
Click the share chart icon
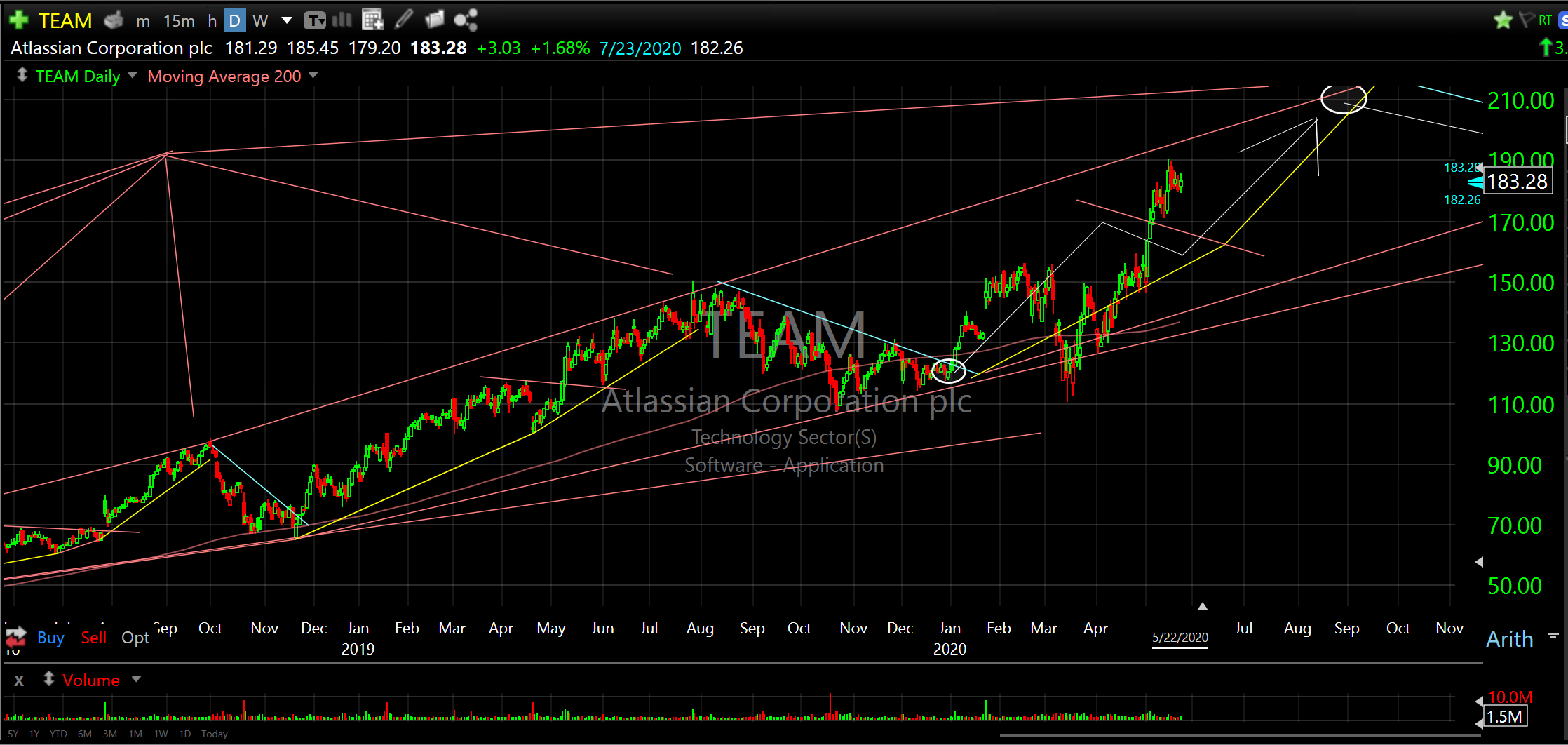pyautogui.click(x=466, y=20)
